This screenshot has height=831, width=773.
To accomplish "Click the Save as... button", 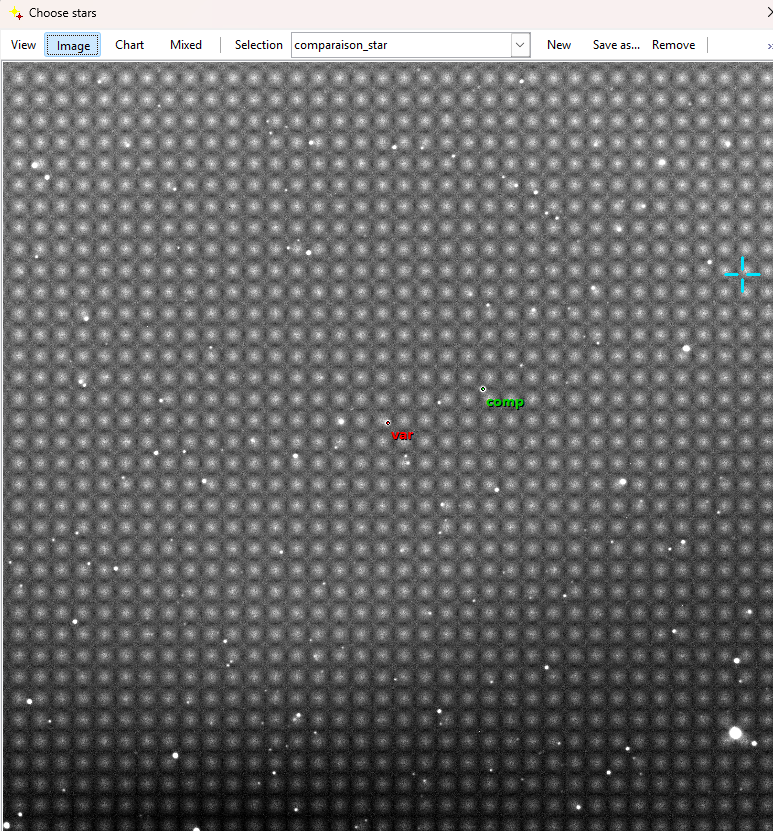I will [616, 45].
